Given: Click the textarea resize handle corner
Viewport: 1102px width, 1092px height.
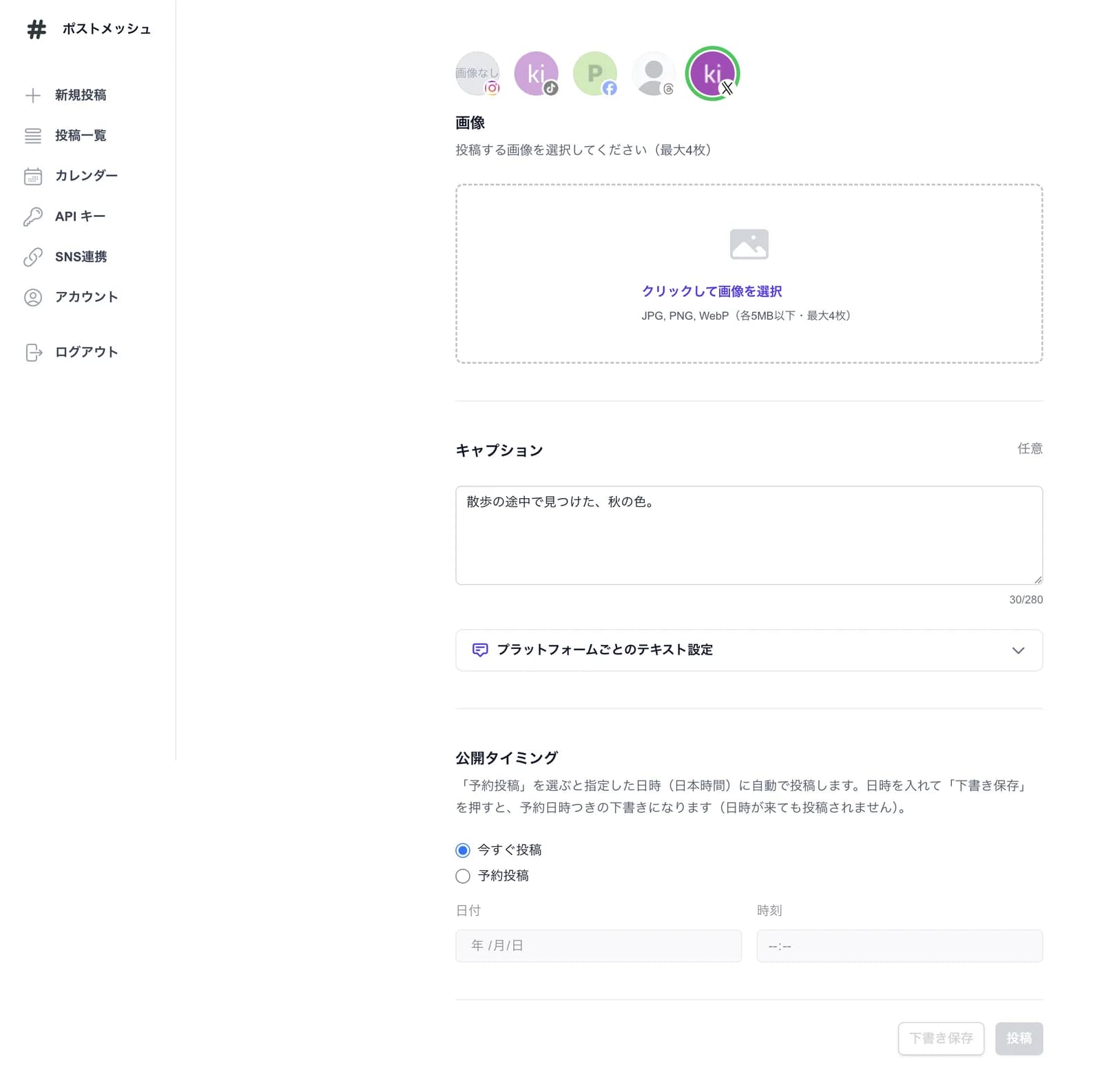Looking at the screenshot, I should [1037, 579].
